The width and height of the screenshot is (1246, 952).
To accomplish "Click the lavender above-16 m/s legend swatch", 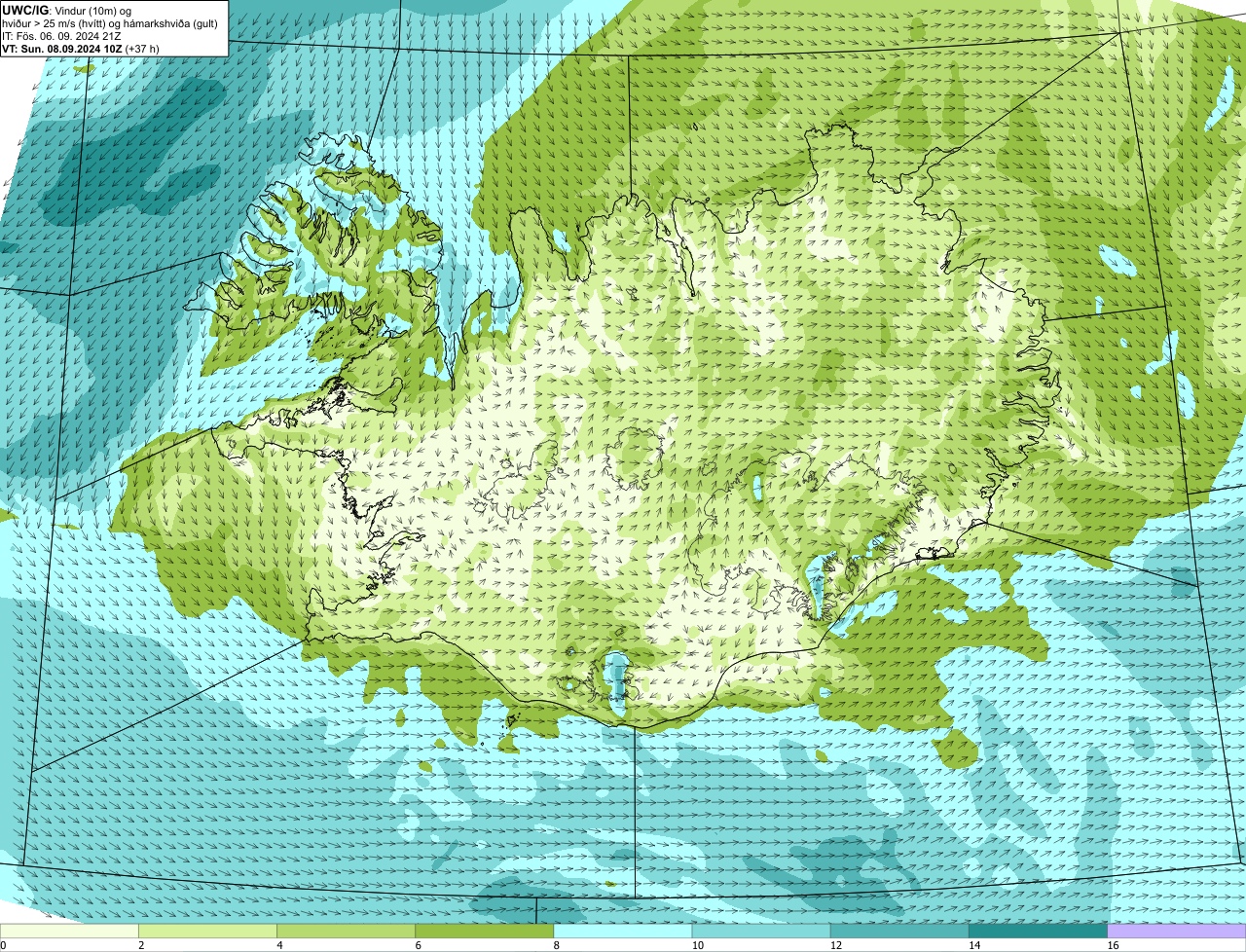I will (1177, 932).
